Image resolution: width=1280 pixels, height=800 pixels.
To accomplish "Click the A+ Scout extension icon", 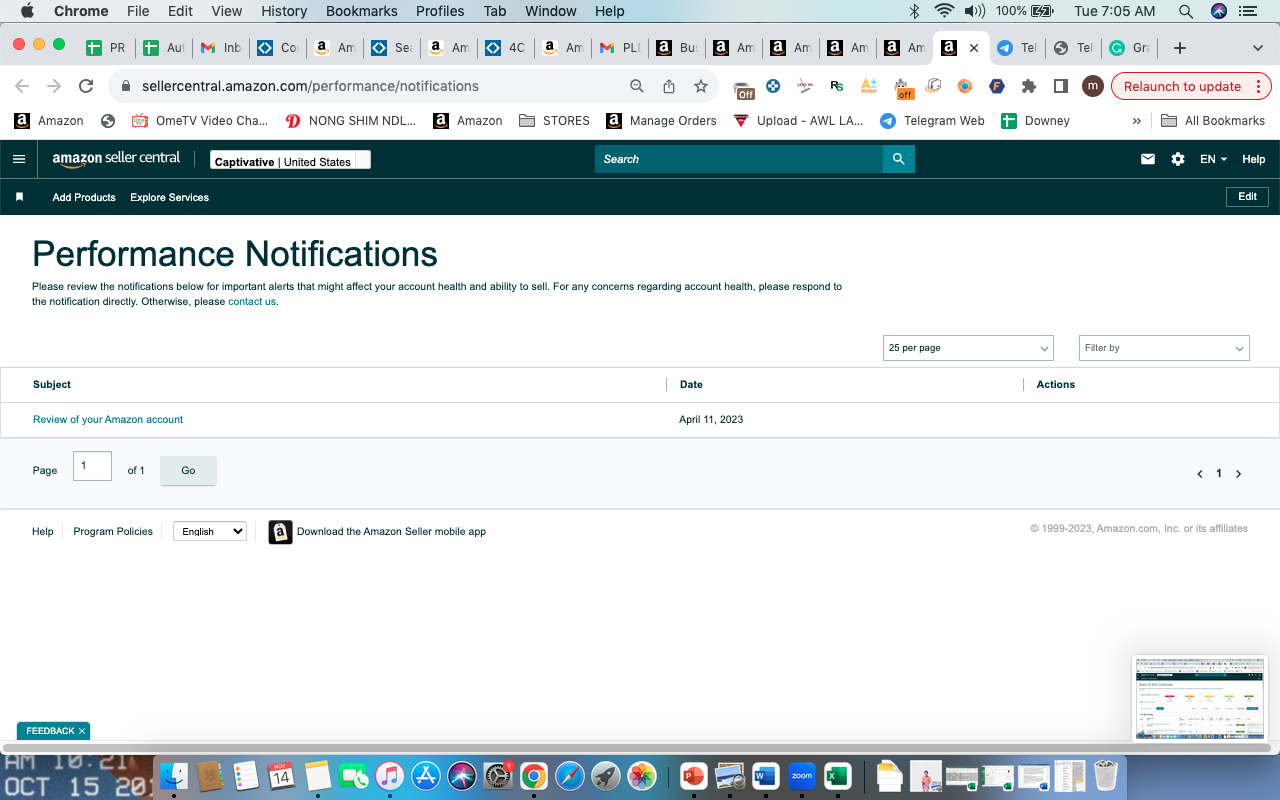I will 869,86.
